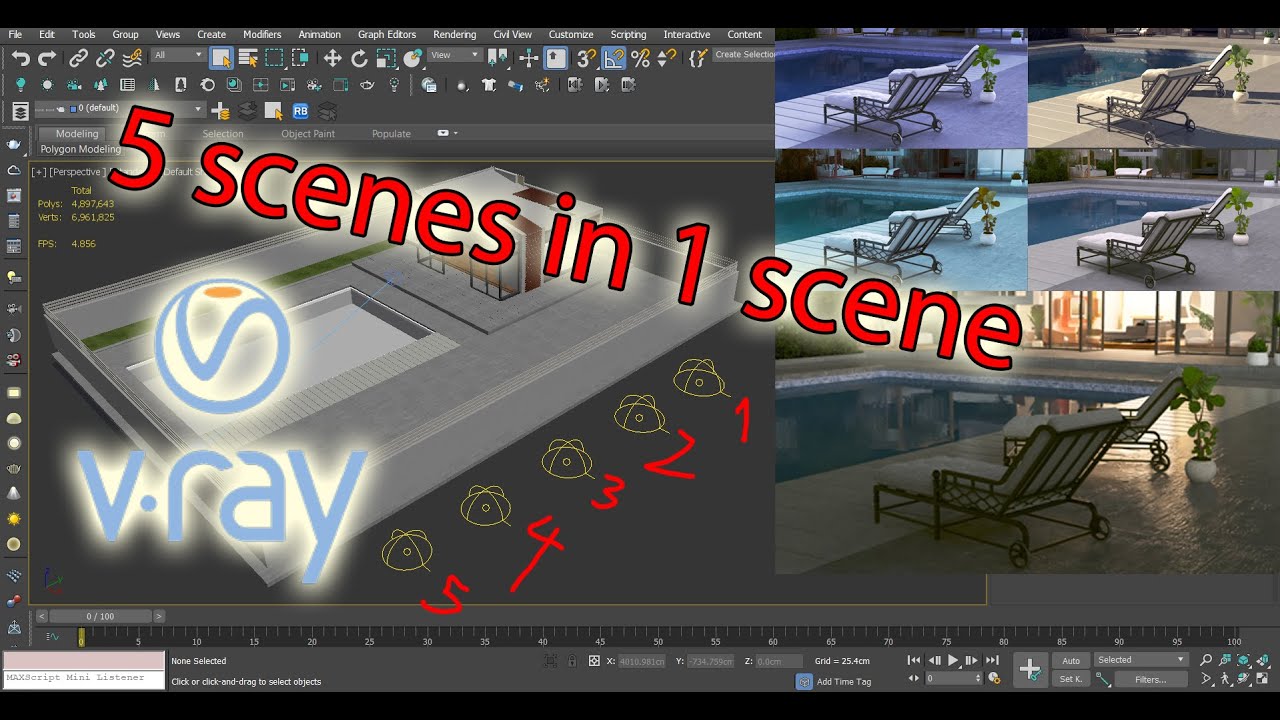Viewport: 1280px width, 720px height.
Task: Click the blue RB toolbar icon
Action: [300, 111]
